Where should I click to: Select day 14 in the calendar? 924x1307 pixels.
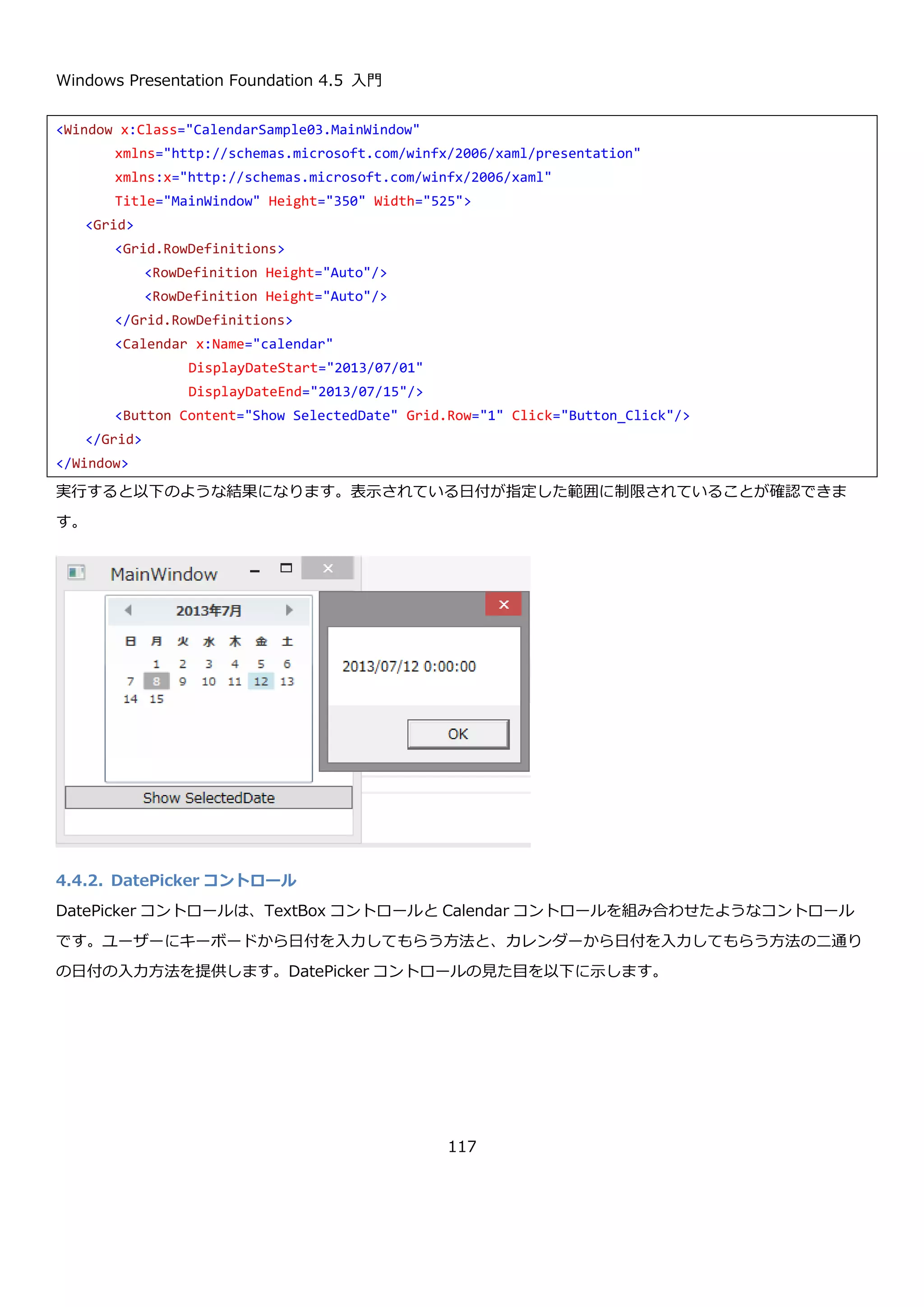coord(130,699)
